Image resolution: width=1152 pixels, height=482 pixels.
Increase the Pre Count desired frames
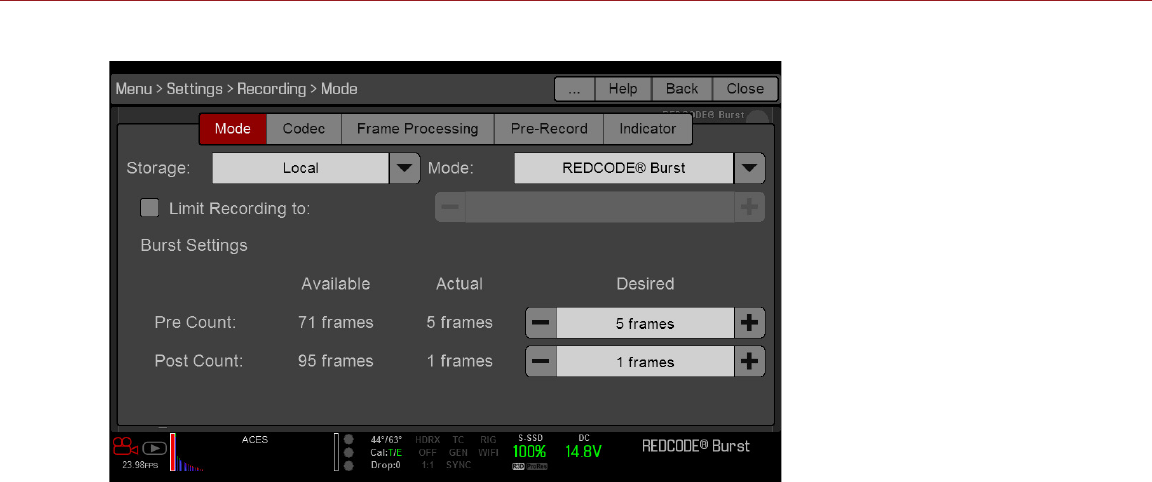point(749,323)
